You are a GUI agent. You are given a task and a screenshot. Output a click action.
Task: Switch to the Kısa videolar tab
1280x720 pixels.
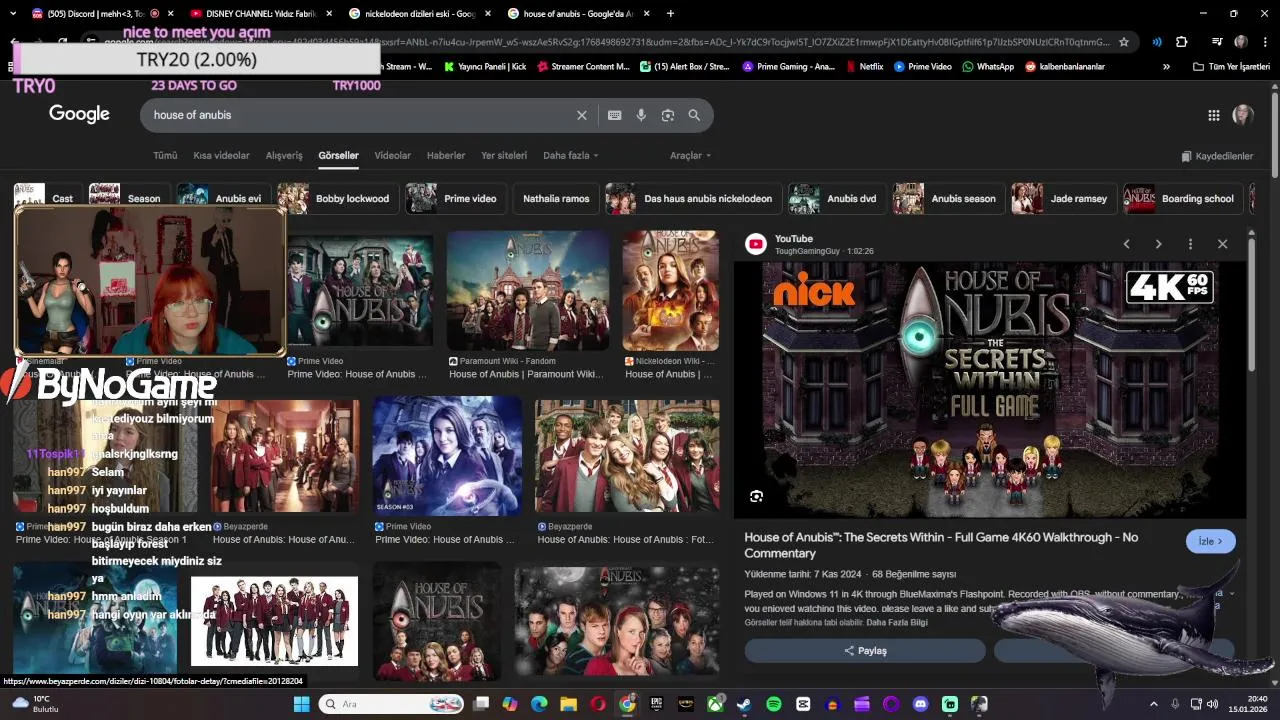(221, 156)
